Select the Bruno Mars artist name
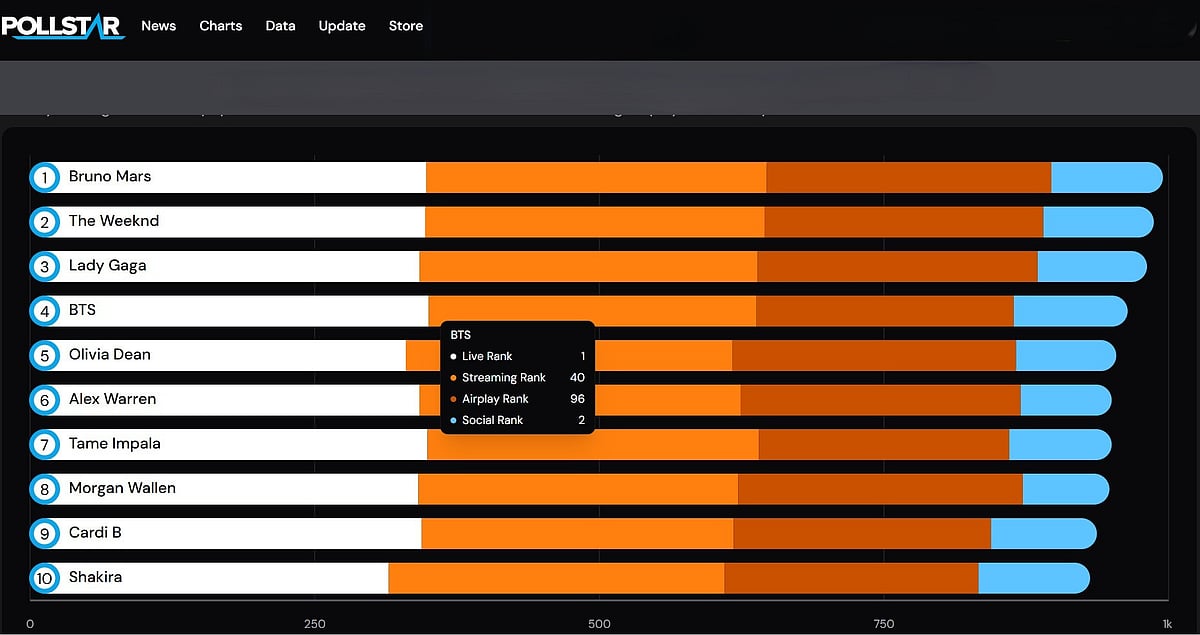Image resolution: width=1200 pixels, height=635 pixels. pos(110,176)
